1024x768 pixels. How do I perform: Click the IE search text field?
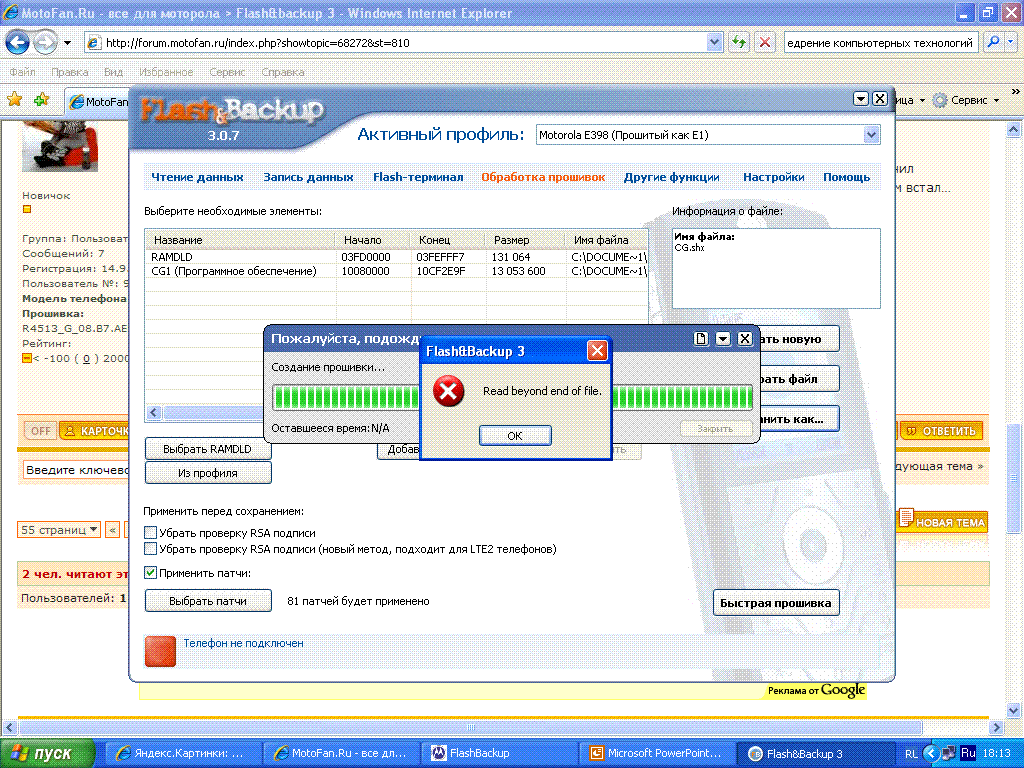(x=880, y=43)
